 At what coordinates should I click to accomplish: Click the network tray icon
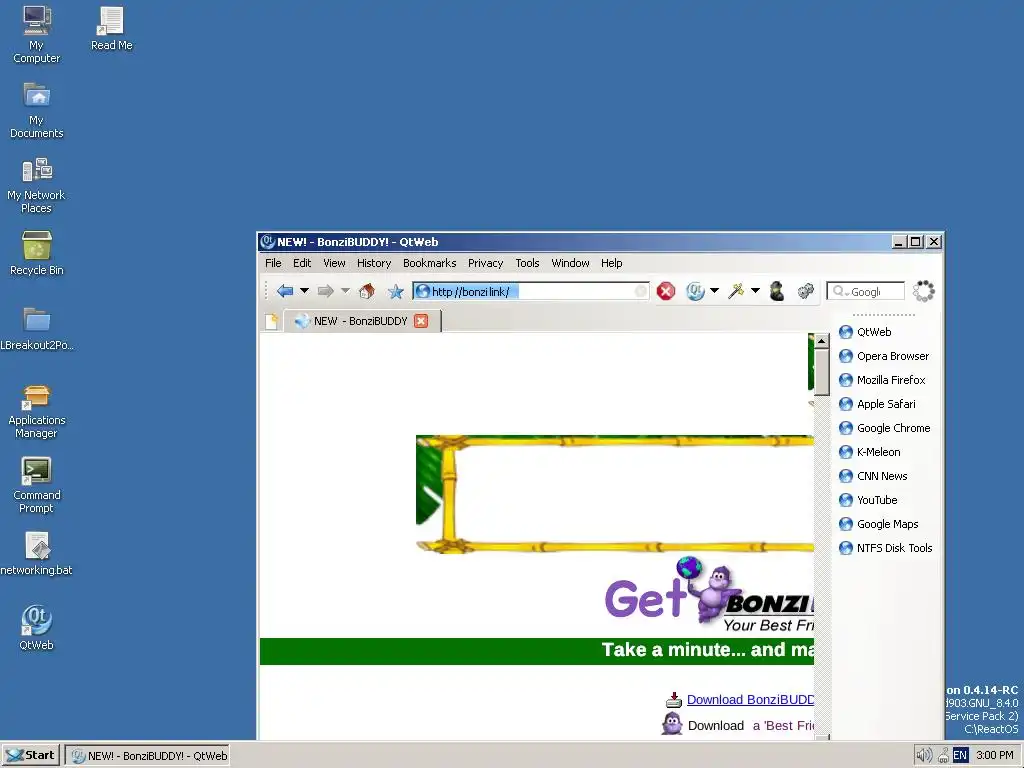point(943,756)
